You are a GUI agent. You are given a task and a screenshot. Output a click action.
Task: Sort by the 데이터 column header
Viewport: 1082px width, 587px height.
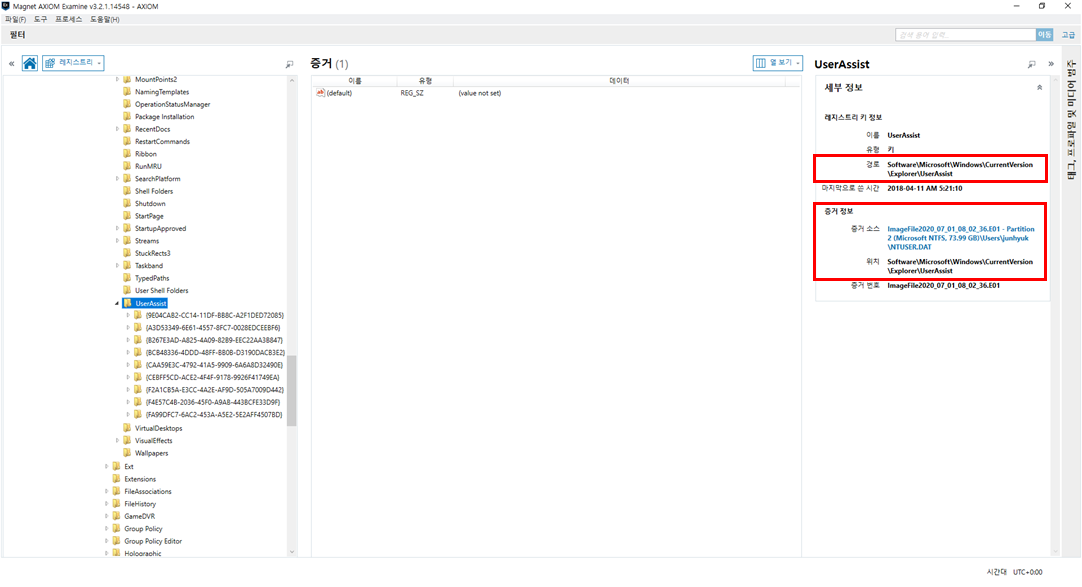click(x=619, y=81)
